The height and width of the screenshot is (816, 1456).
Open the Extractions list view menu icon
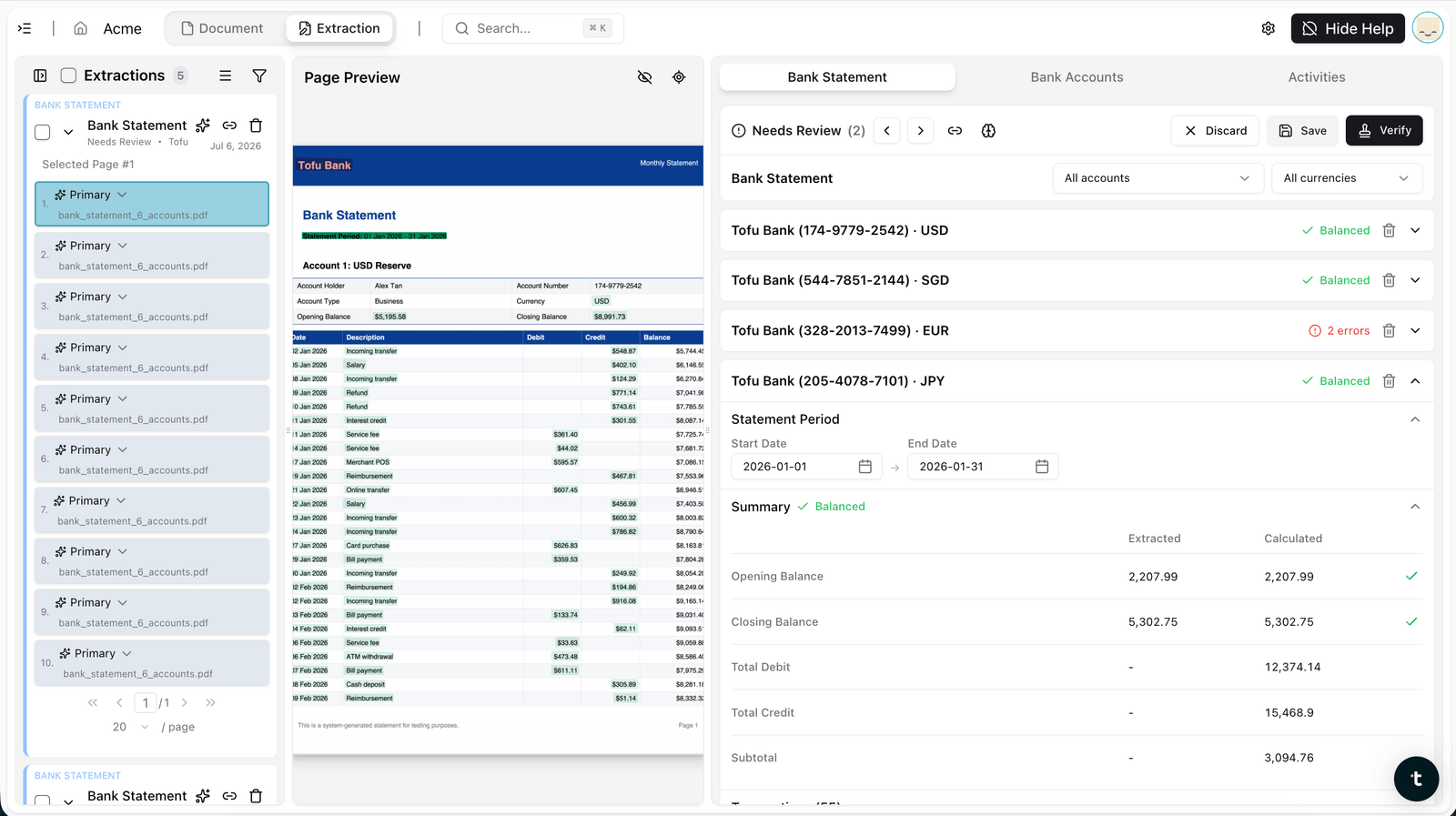[x=225, y=76]
